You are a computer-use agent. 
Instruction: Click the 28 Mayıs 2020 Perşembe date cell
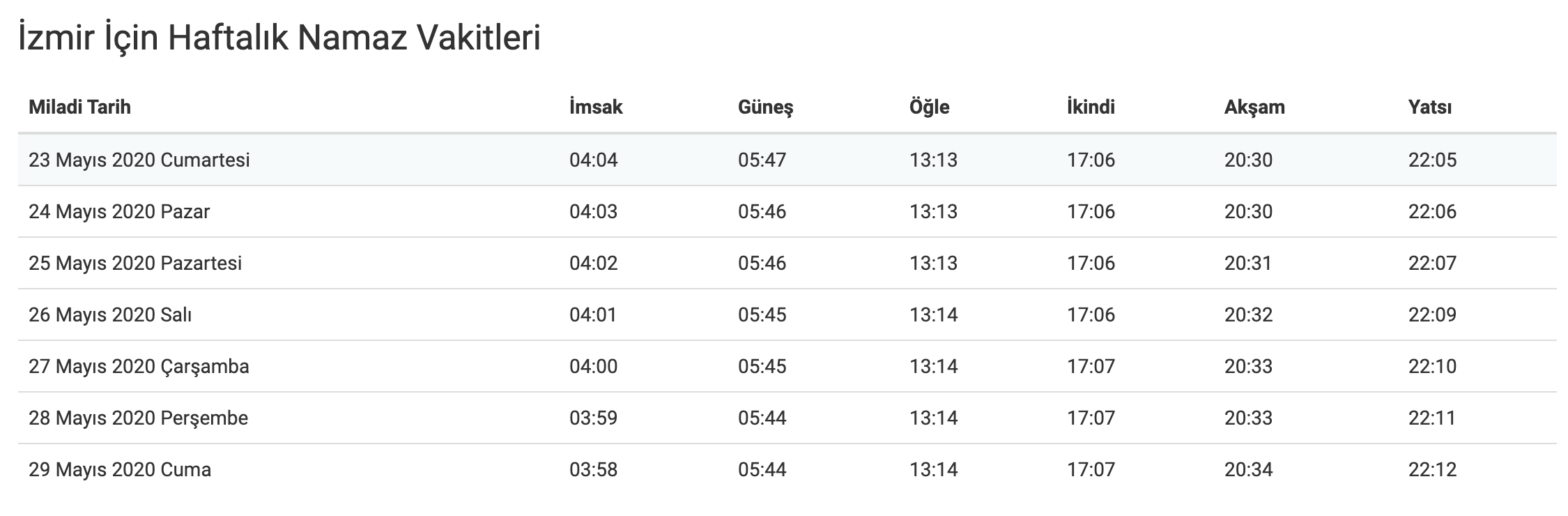[x=138, y=418]
